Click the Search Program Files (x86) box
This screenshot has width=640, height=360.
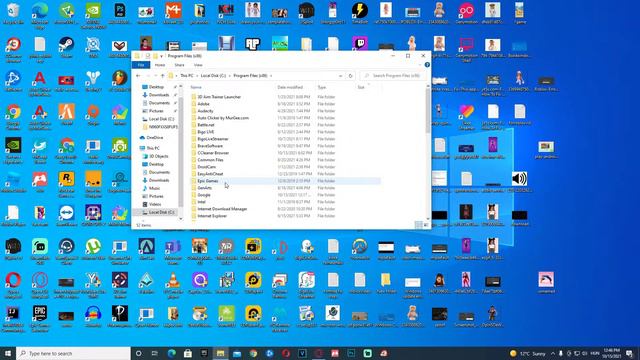[393, 76]
